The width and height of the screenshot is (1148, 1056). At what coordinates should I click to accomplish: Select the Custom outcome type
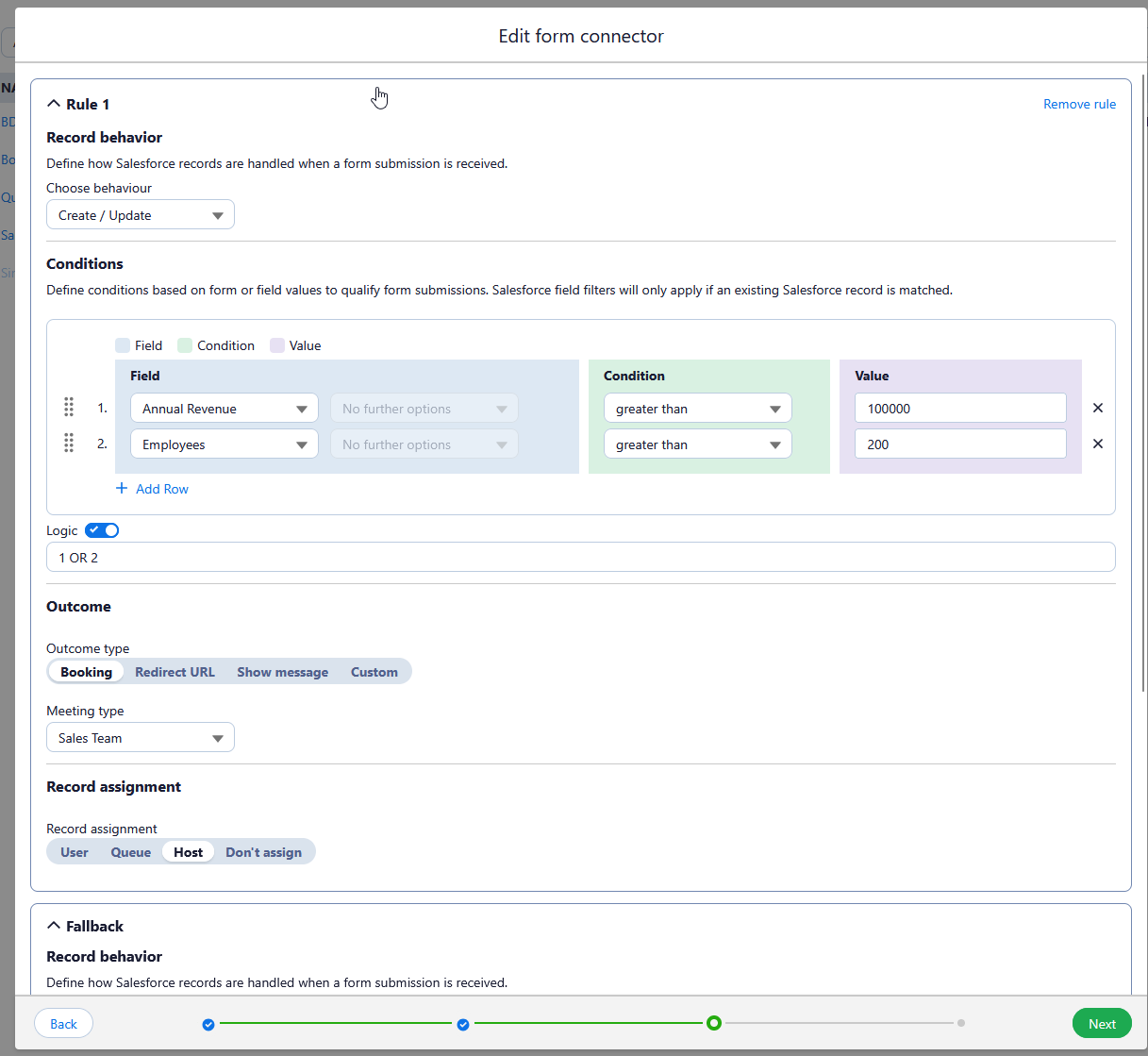click(374, 672)
